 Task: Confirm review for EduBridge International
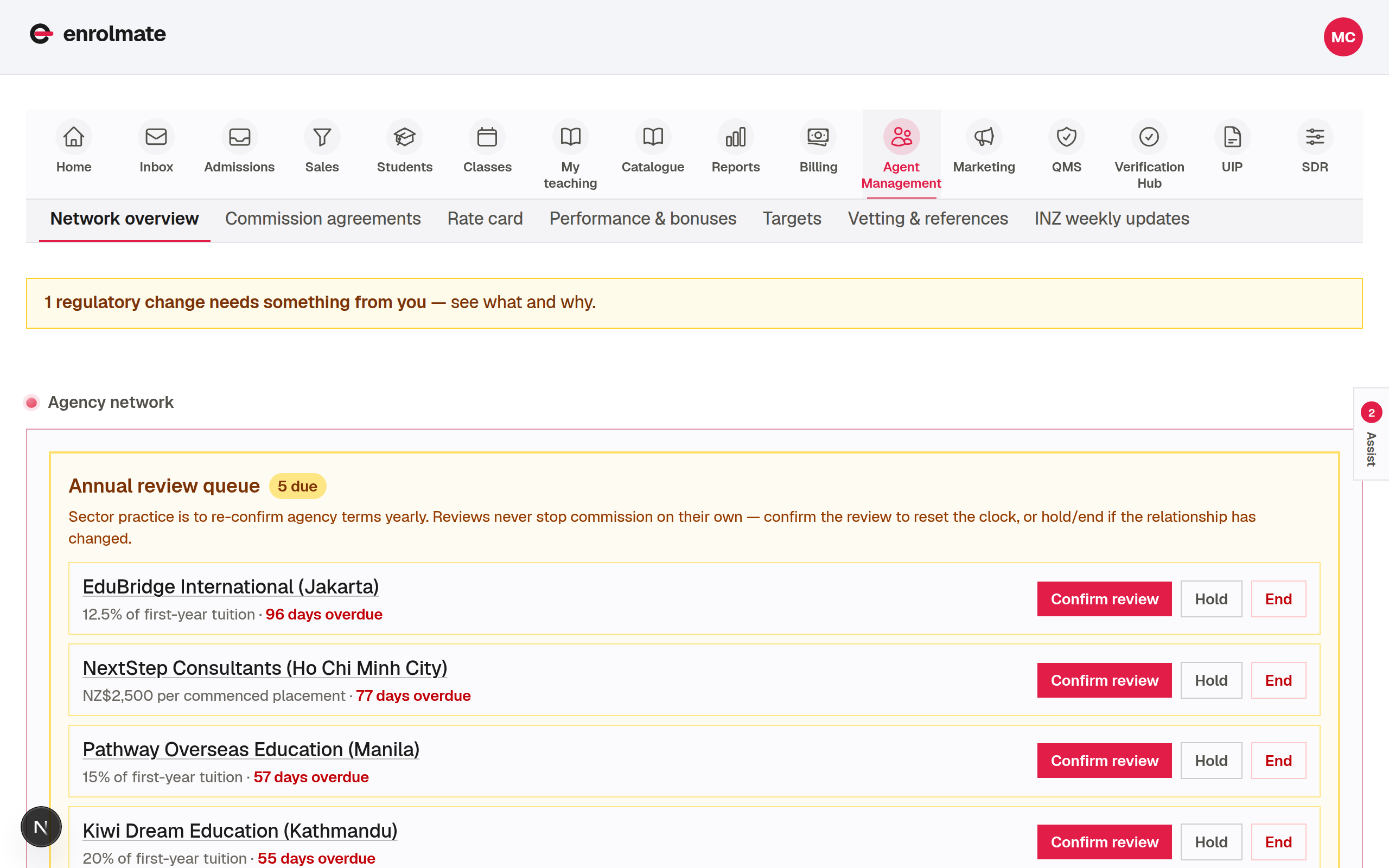point(1104,599)
